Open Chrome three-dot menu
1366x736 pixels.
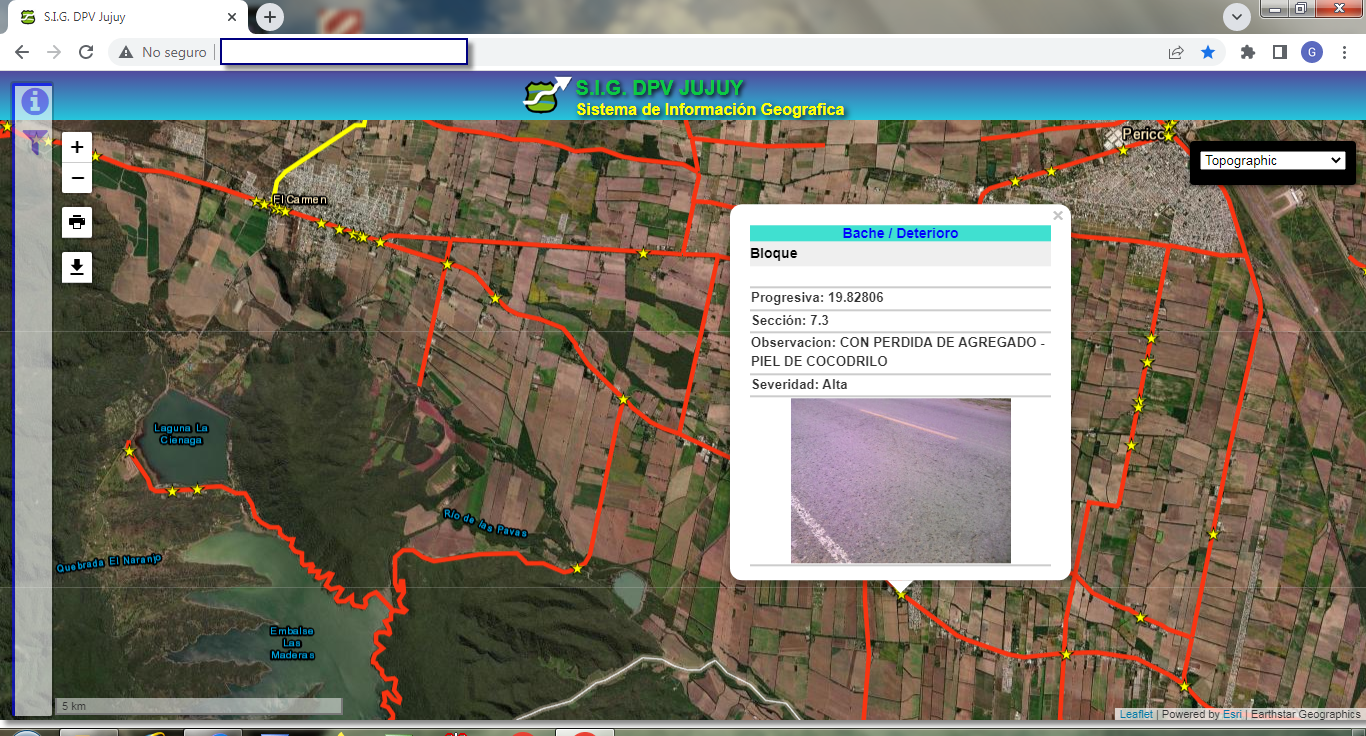tap(1344, 52)
